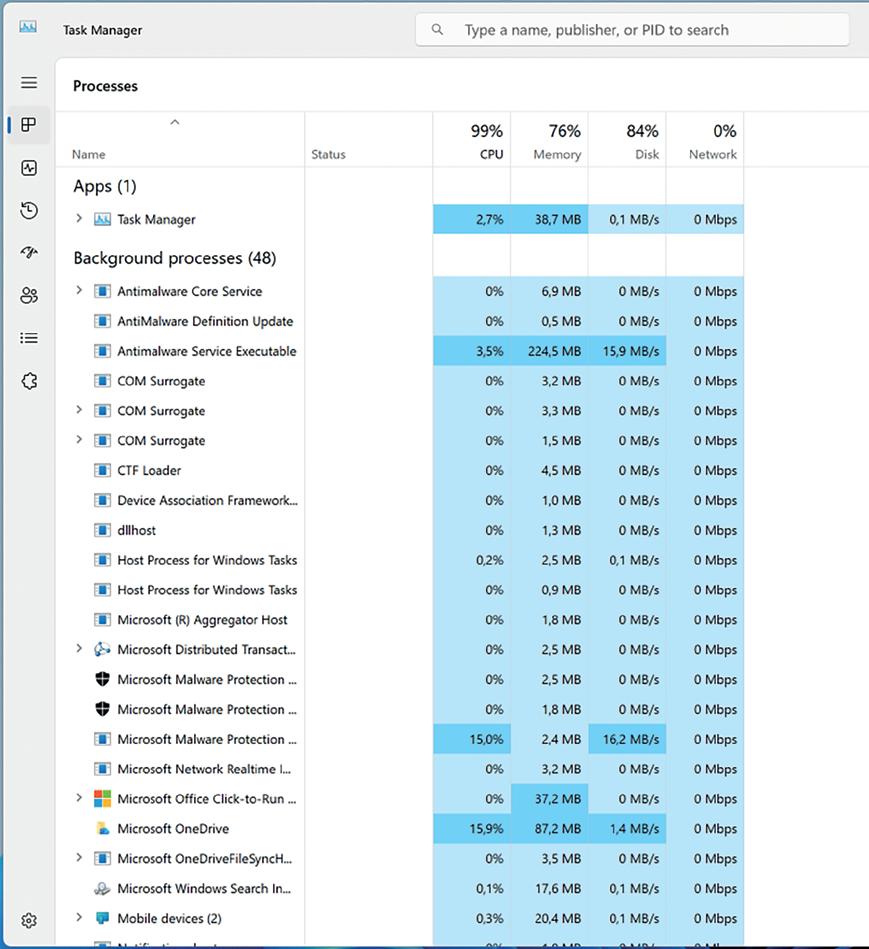
Task: Click the magnifier icon in search box
Action: [437, 29]
